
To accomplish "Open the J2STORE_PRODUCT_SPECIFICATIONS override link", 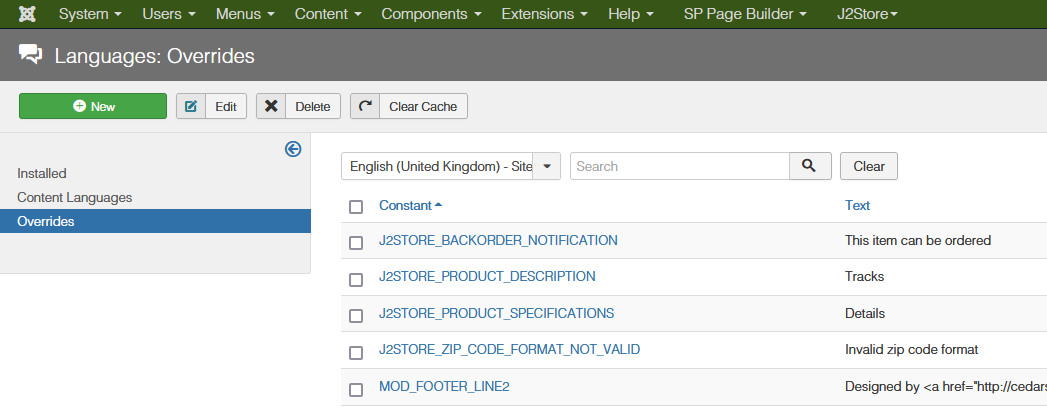I will 496,313.
